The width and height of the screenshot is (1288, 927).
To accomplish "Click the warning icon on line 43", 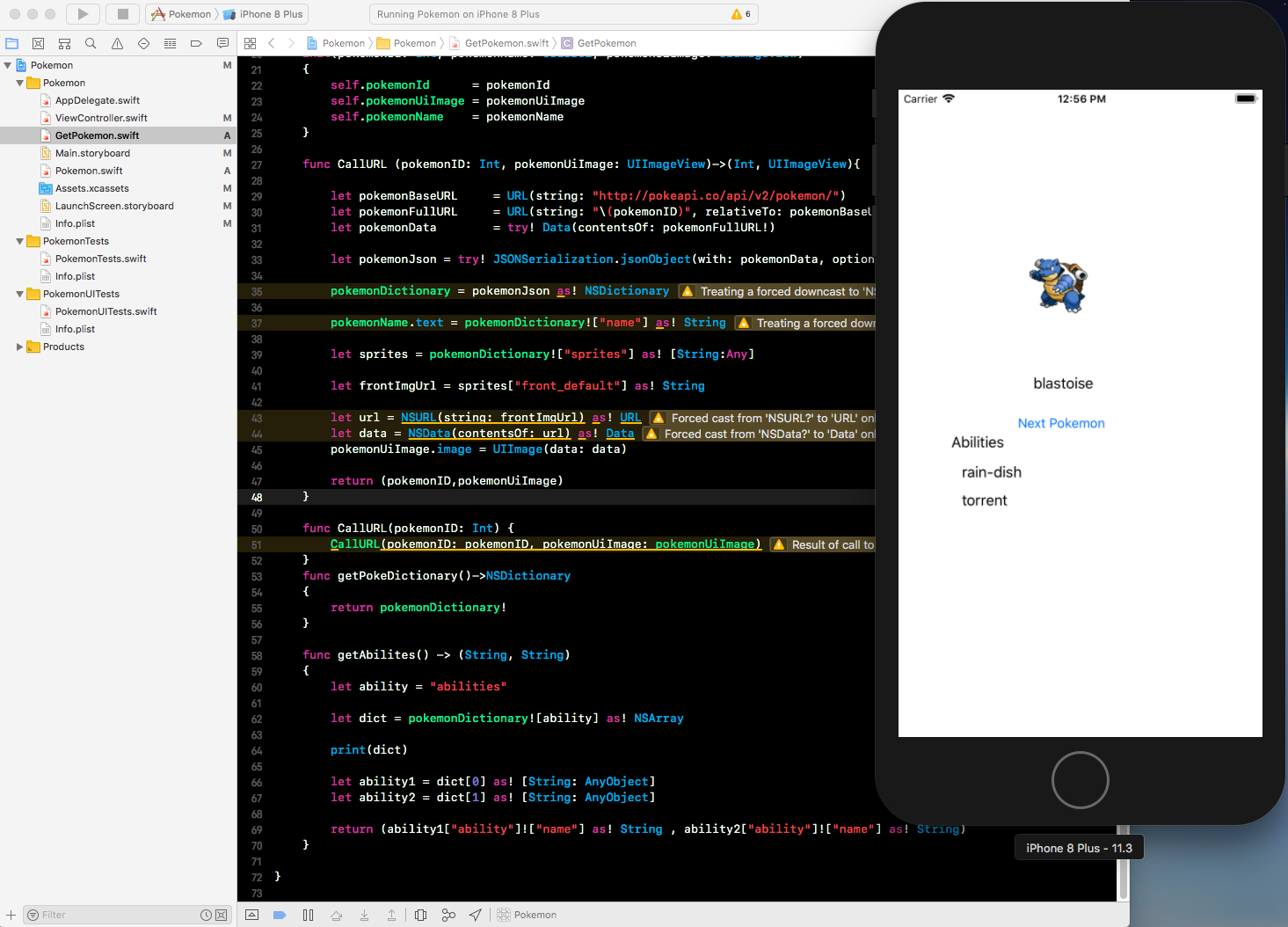I will point(659,418).
